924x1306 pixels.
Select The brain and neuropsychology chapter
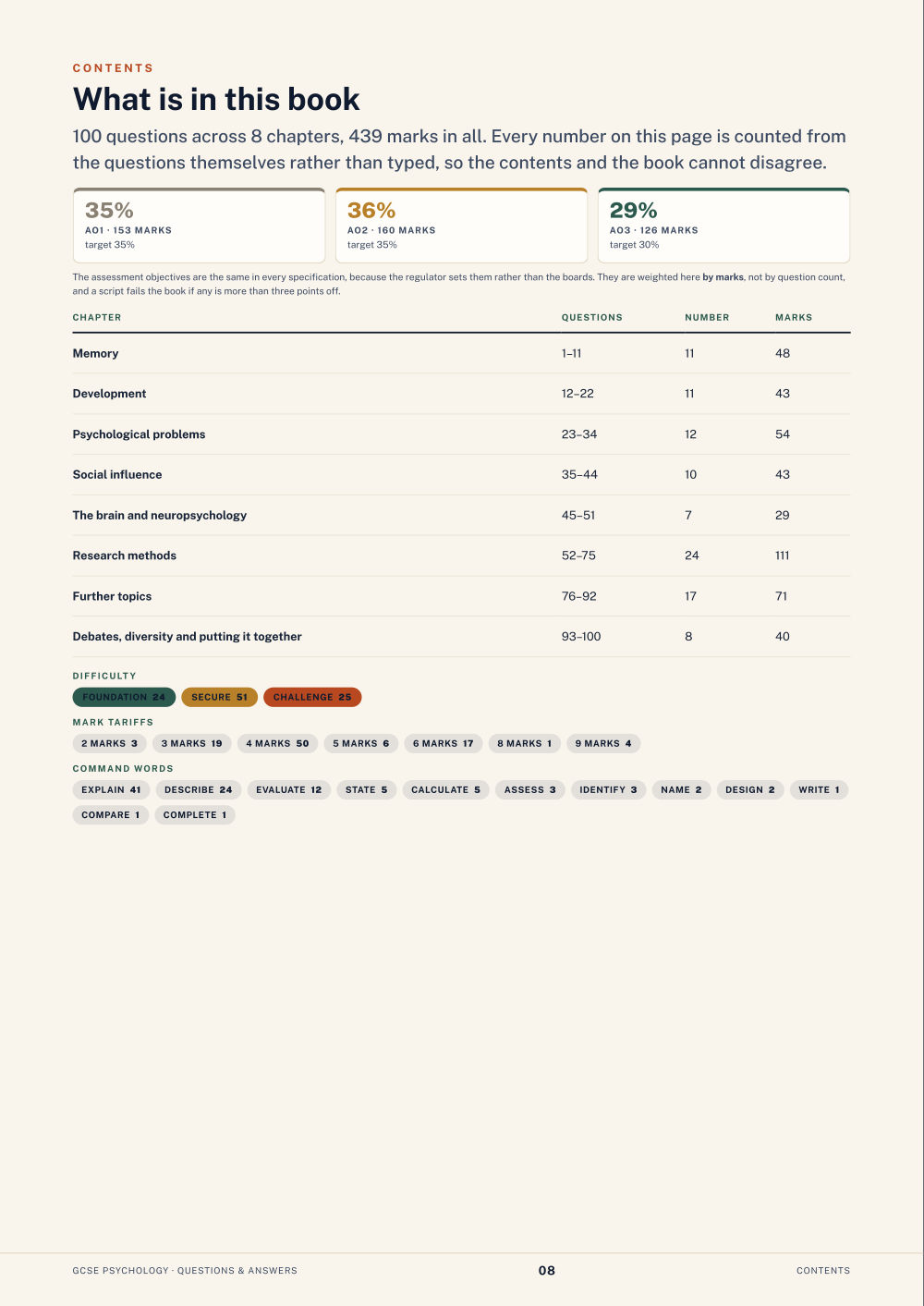tap(160, 515)
